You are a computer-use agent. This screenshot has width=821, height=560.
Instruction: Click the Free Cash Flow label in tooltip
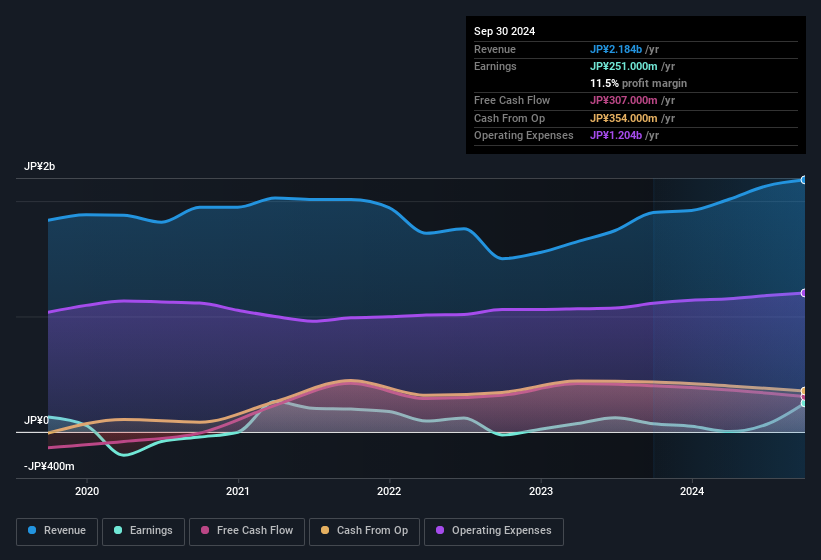512,100
